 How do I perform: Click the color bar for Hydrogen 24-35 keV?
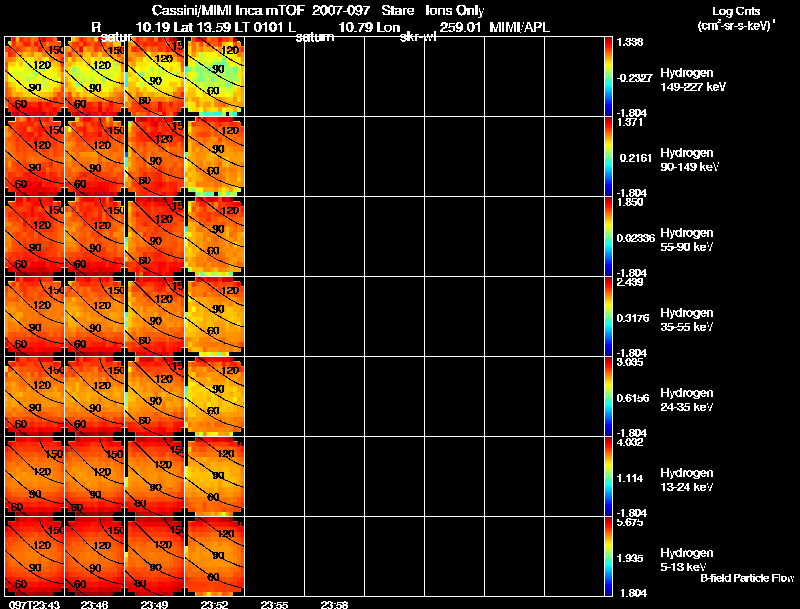point(608,397)
